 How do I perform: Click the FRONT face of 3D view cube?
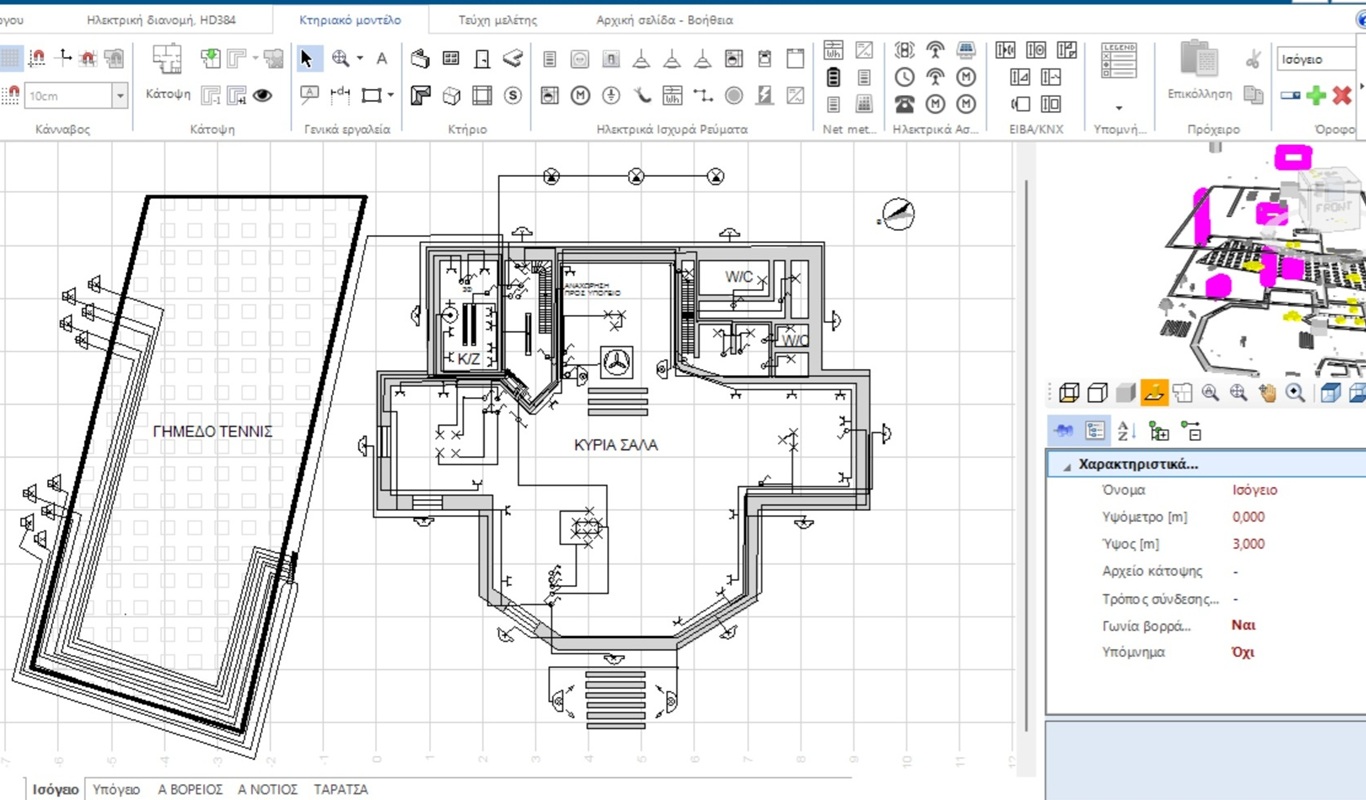pos(1334,206)
